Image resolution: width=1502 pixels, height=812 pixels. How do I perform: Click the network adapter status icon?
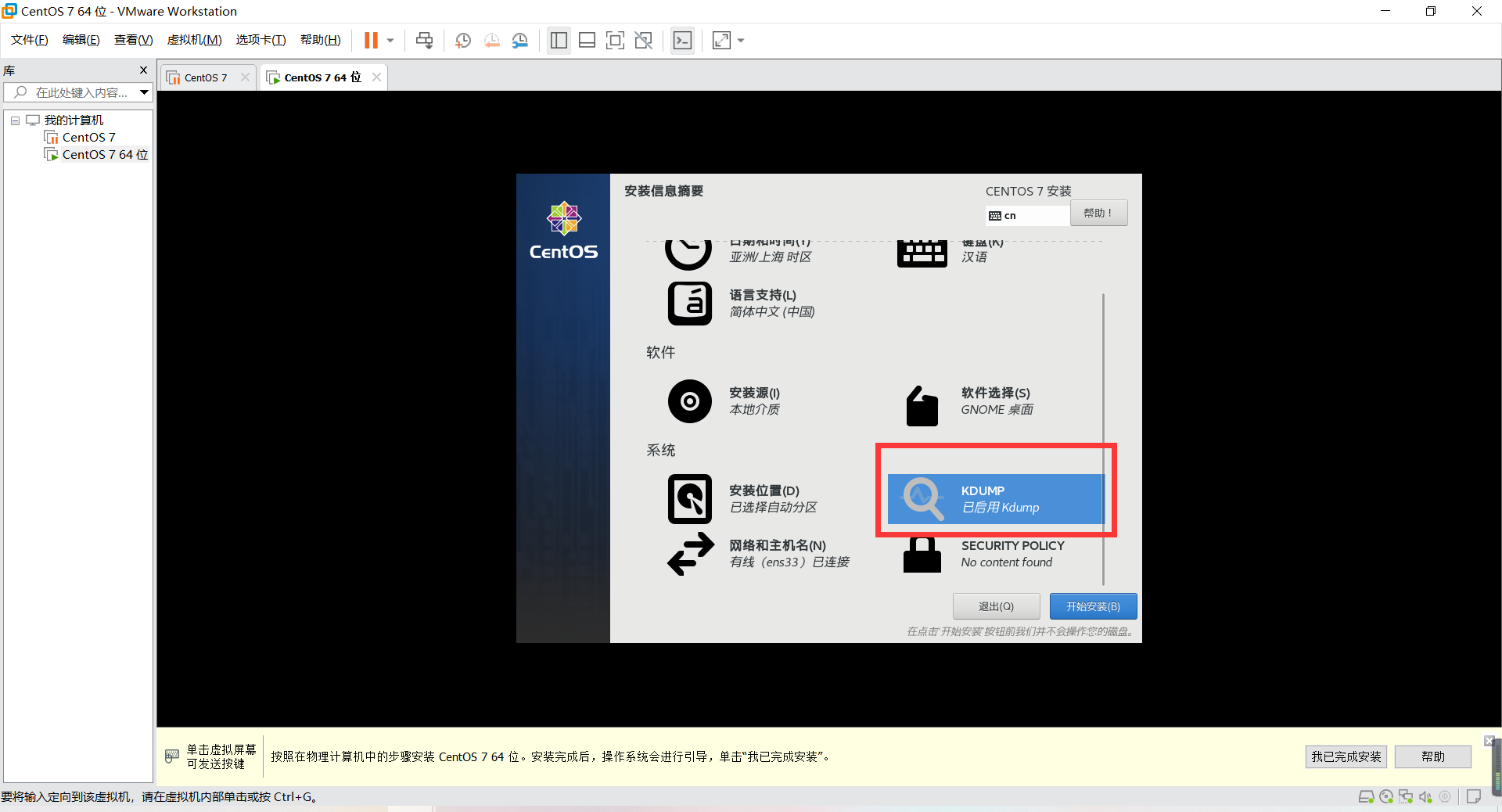pos(1406,797)
